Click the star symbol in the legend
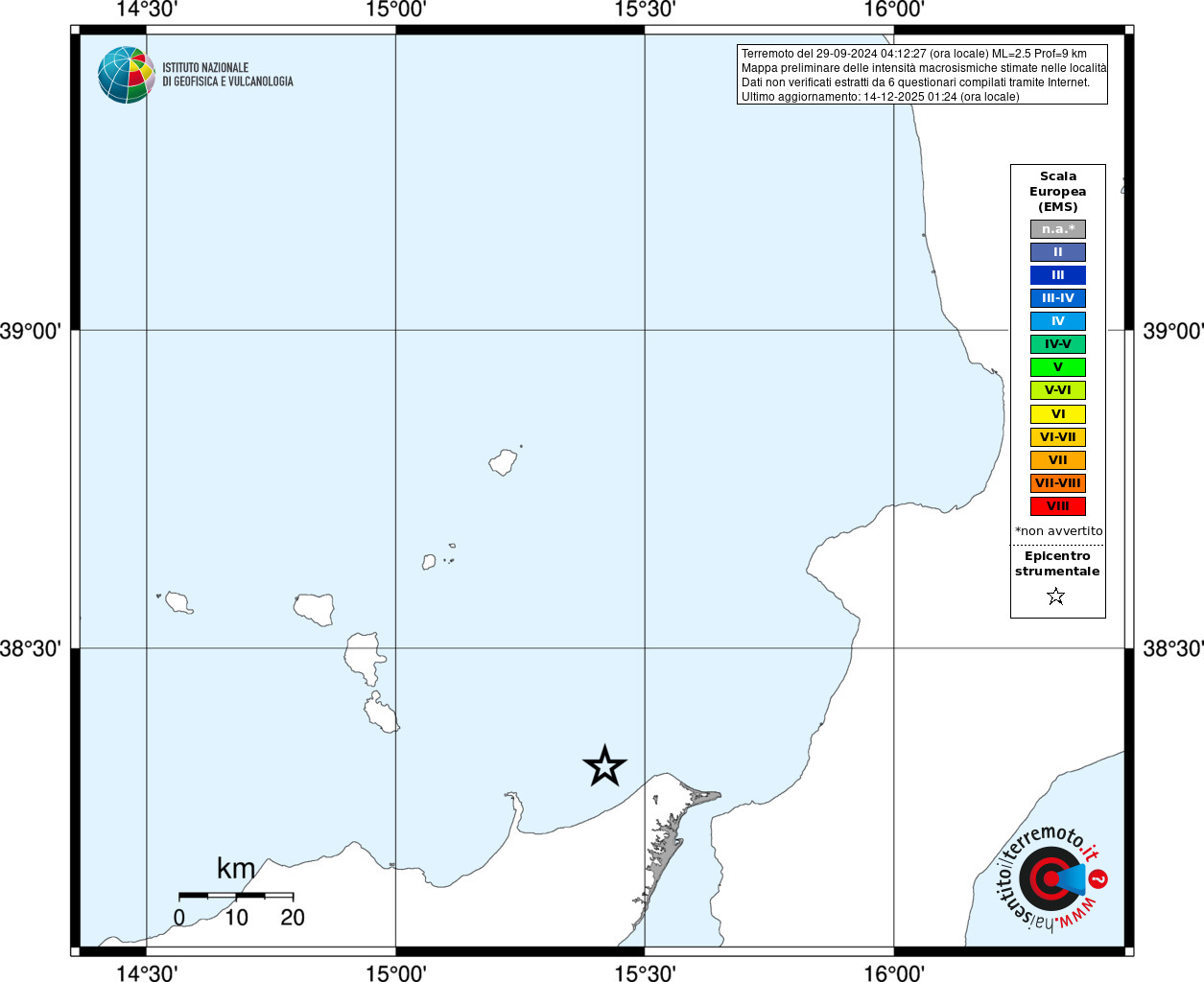The image size is (1204, 982). click(1056, 596)
